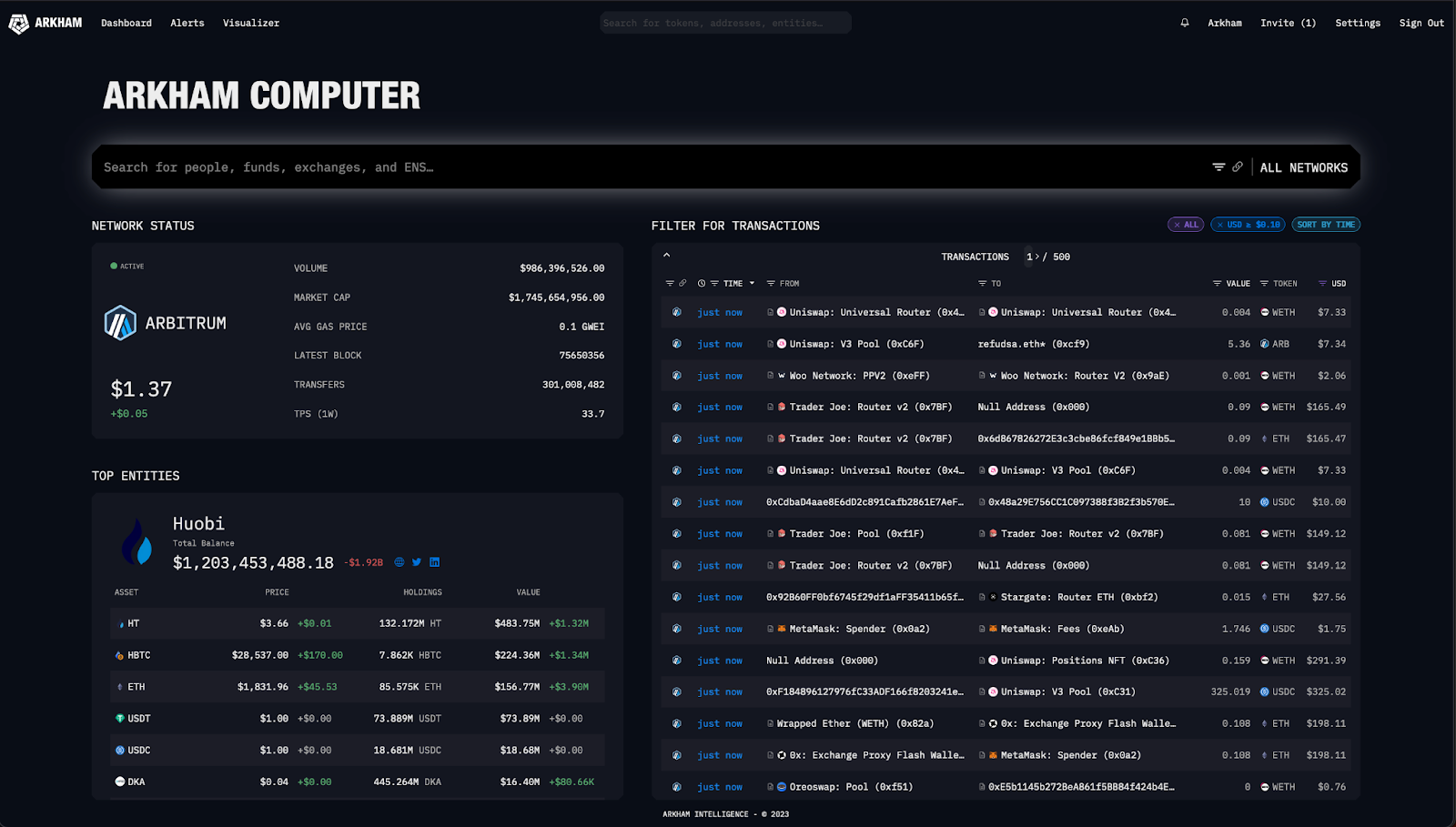Open the TIME column sort dropdown arrow

(752, 284)
